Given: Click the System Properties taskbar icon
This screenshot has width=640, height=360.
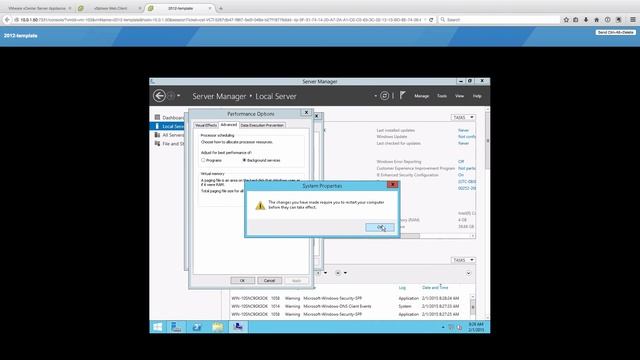Looking at the screenshot, I should click(x=238, y=327).
